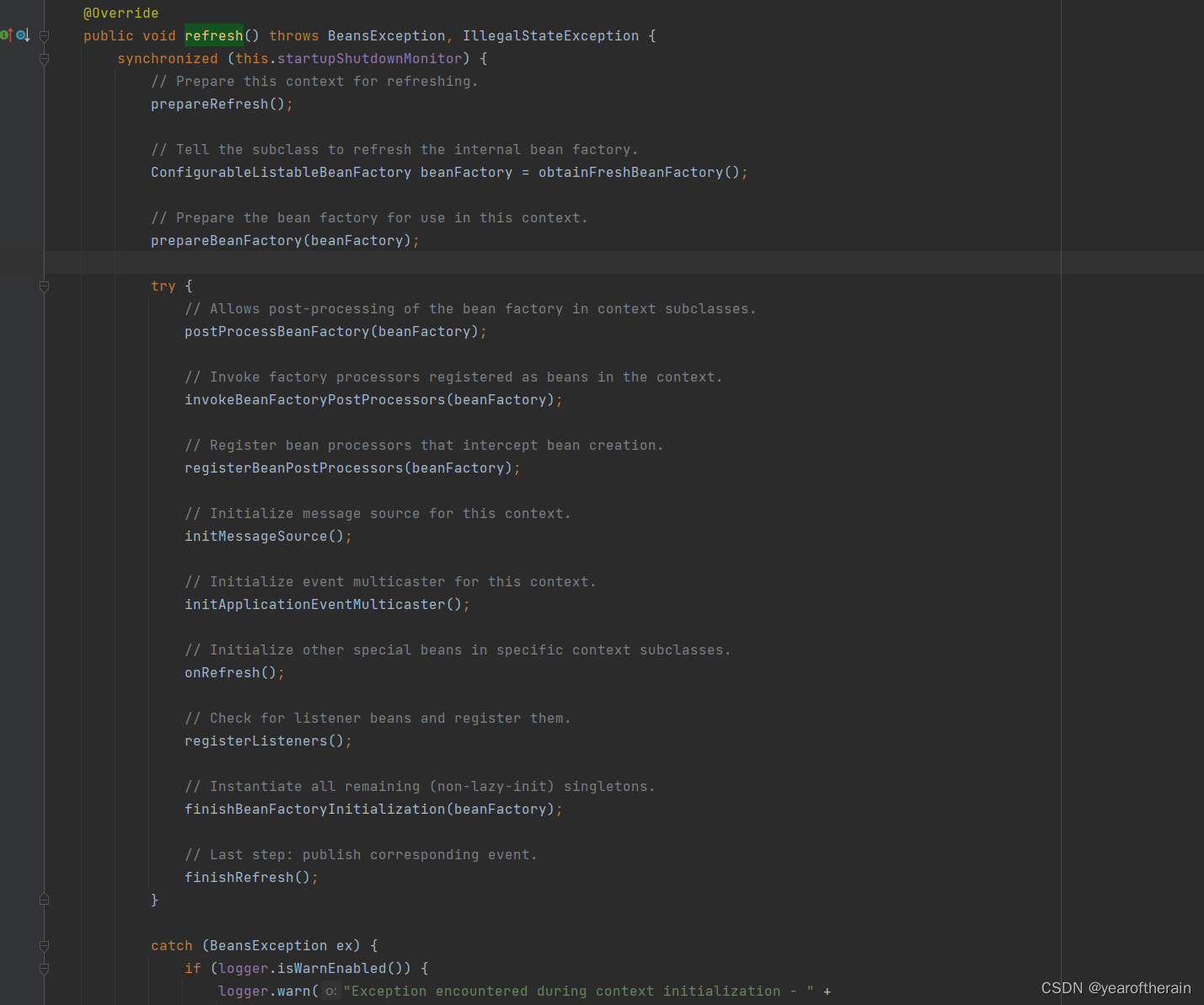Click BeansException in the throws clause
The width and height of the screenshot is (1204, 1005).
pyautogui.click(x=386, y=36)
